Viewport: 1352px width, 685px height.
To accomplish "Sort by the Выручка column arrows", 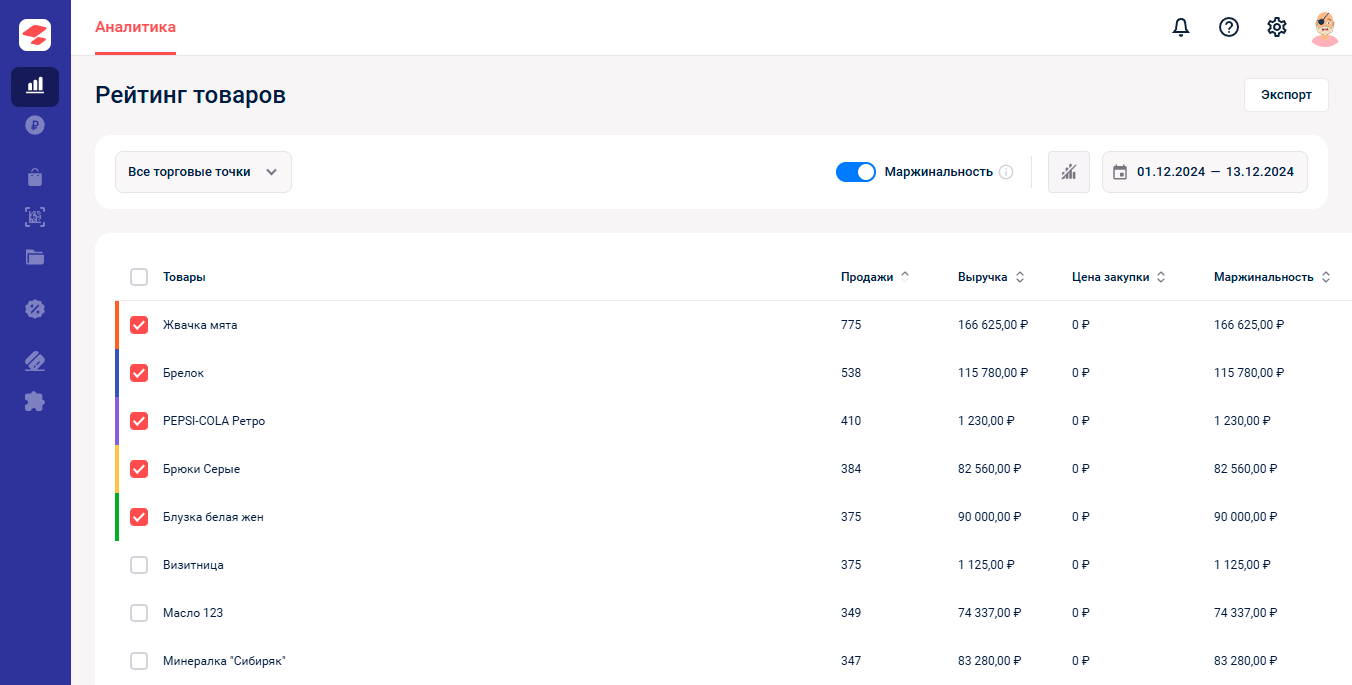I will pyautogui.click(x=1020, y=277).
